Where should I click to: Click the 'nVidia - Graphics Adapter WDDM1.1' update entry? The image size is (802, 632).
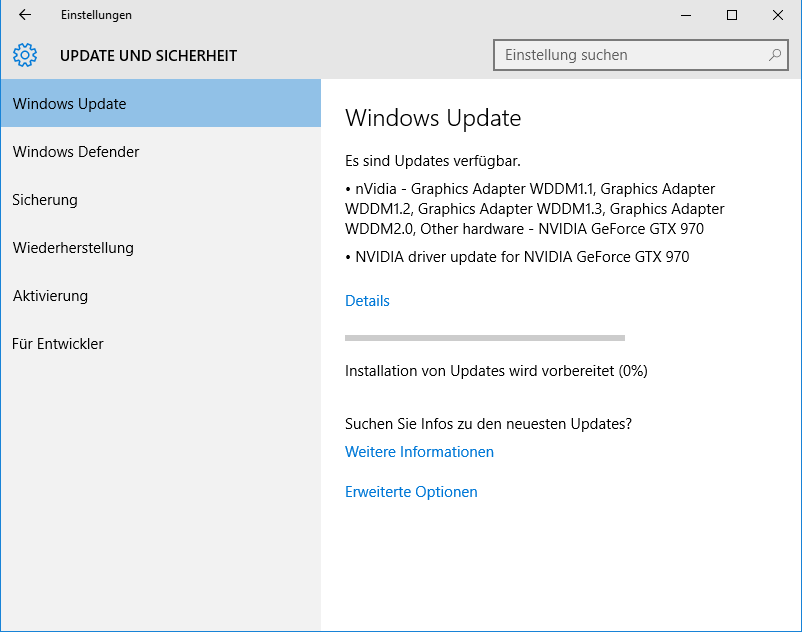point(534,209)
